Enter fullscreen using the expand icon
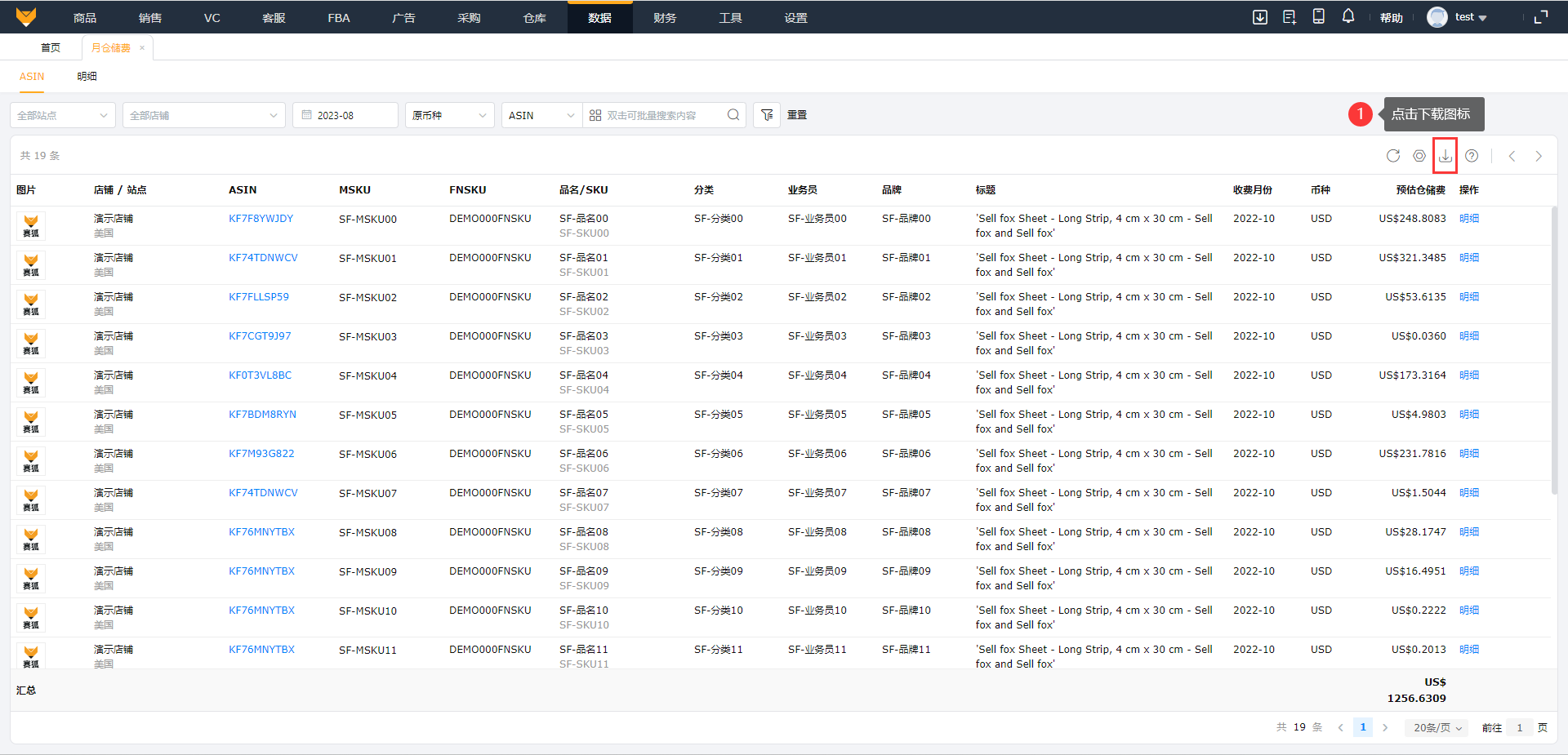Image resolution: width=1568 pixels, height=755 pixels. click(x=1540, y=17)
